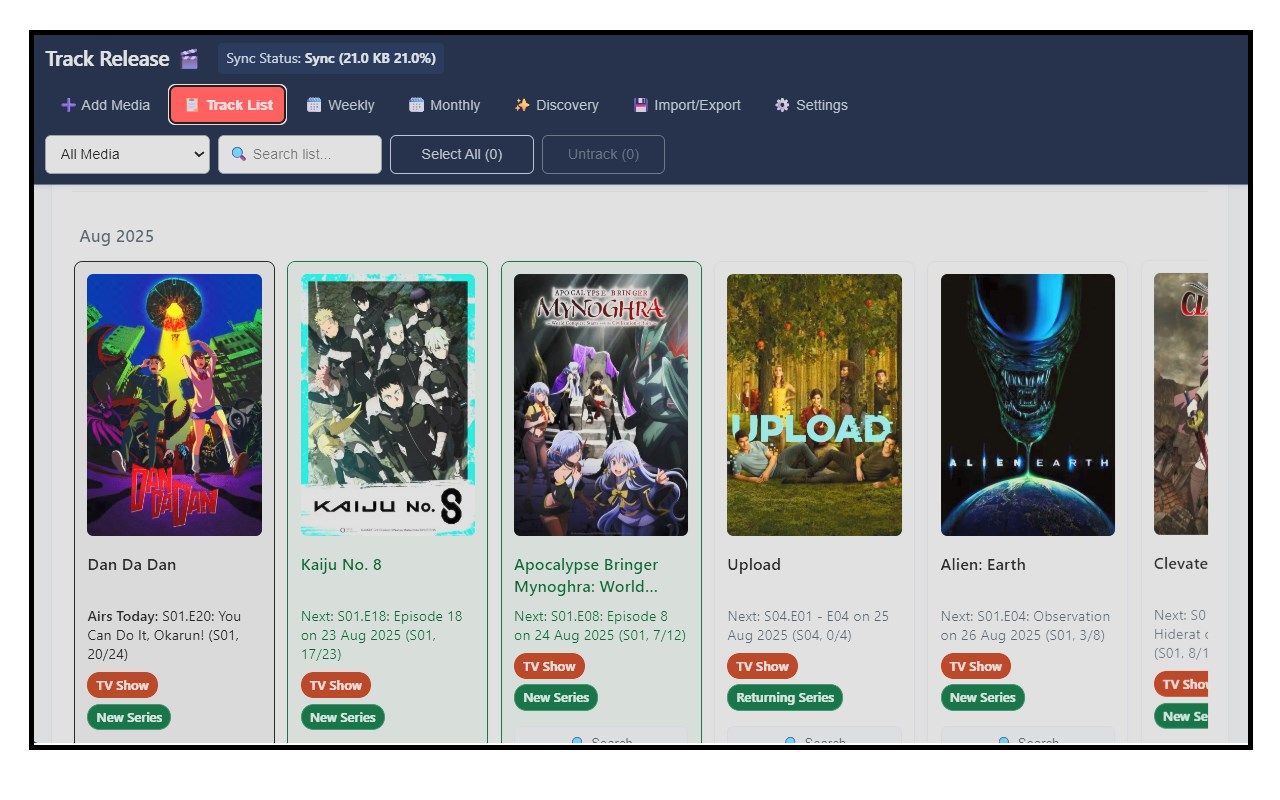Open the Settings tab
The image size is (1280, 800).
point(811,105)
